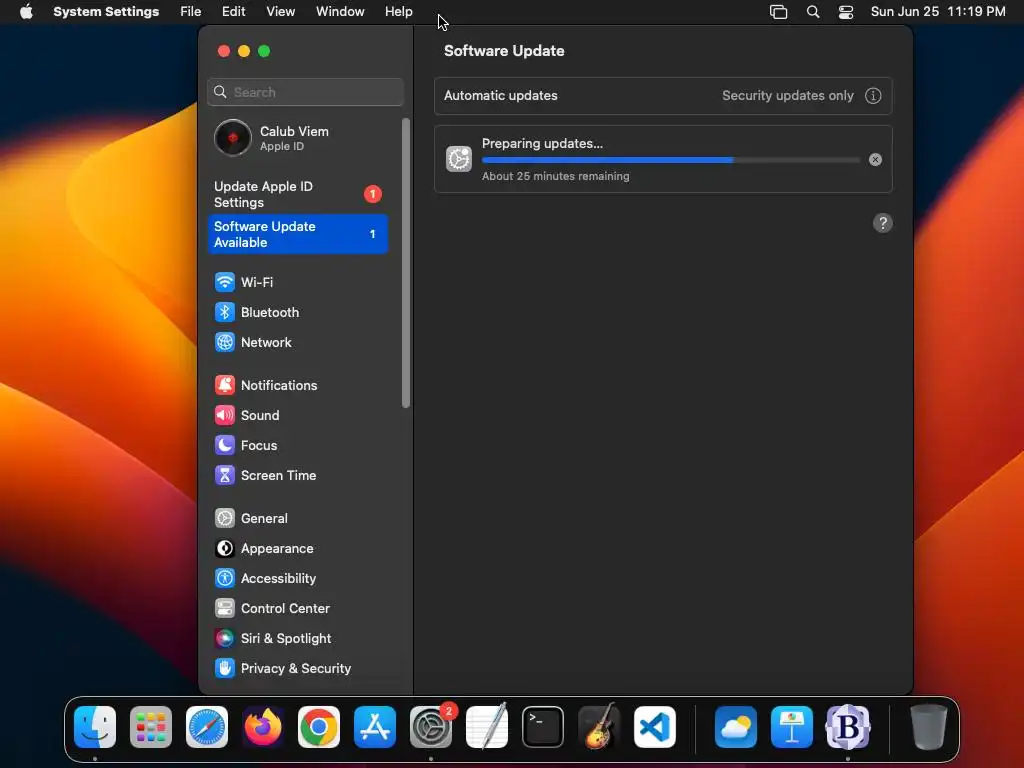Open Finder from the Dock
1024x768 pixels.
95,727
